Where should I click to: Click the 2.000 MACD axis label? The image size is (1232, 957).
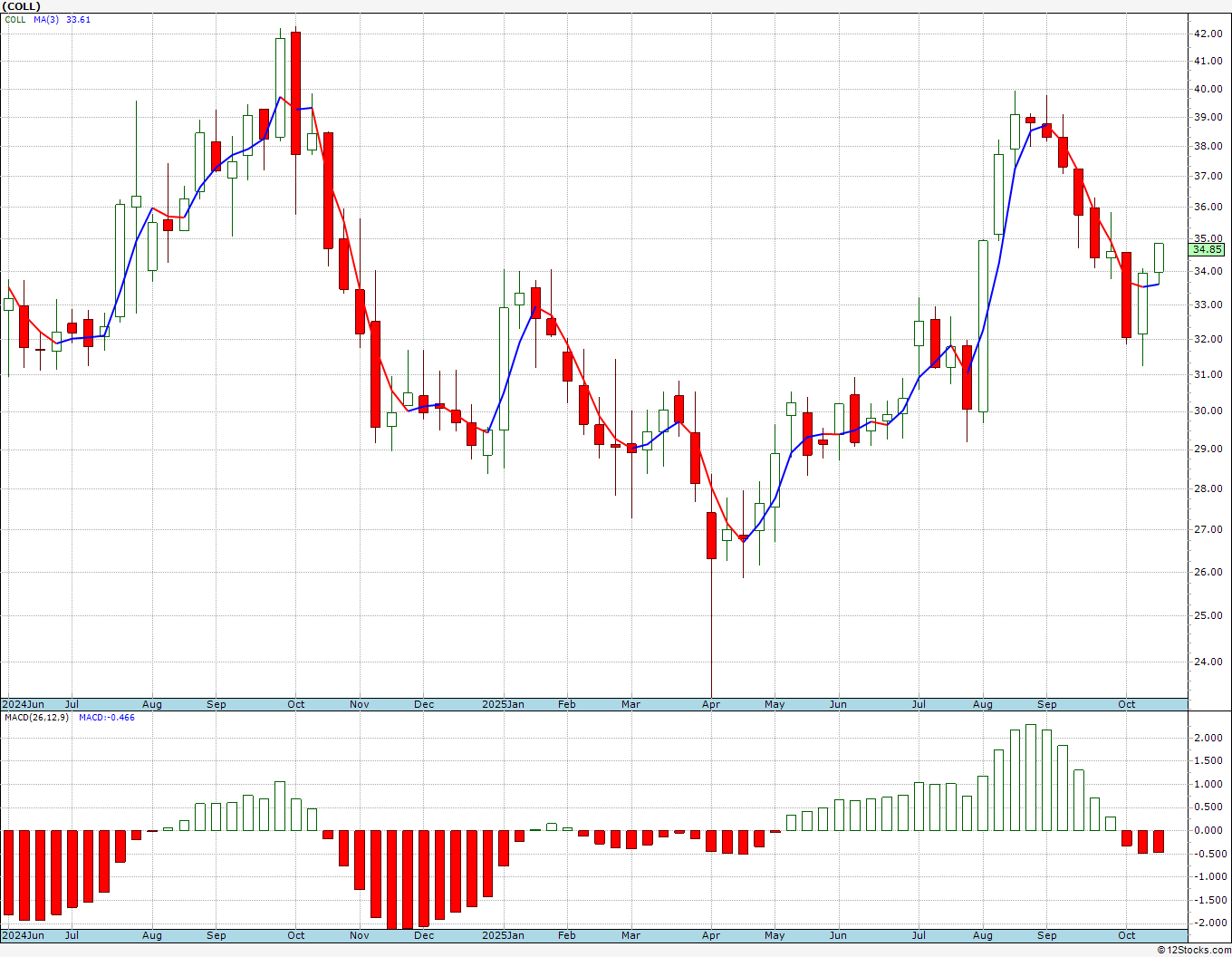(x=1210, y=738)
